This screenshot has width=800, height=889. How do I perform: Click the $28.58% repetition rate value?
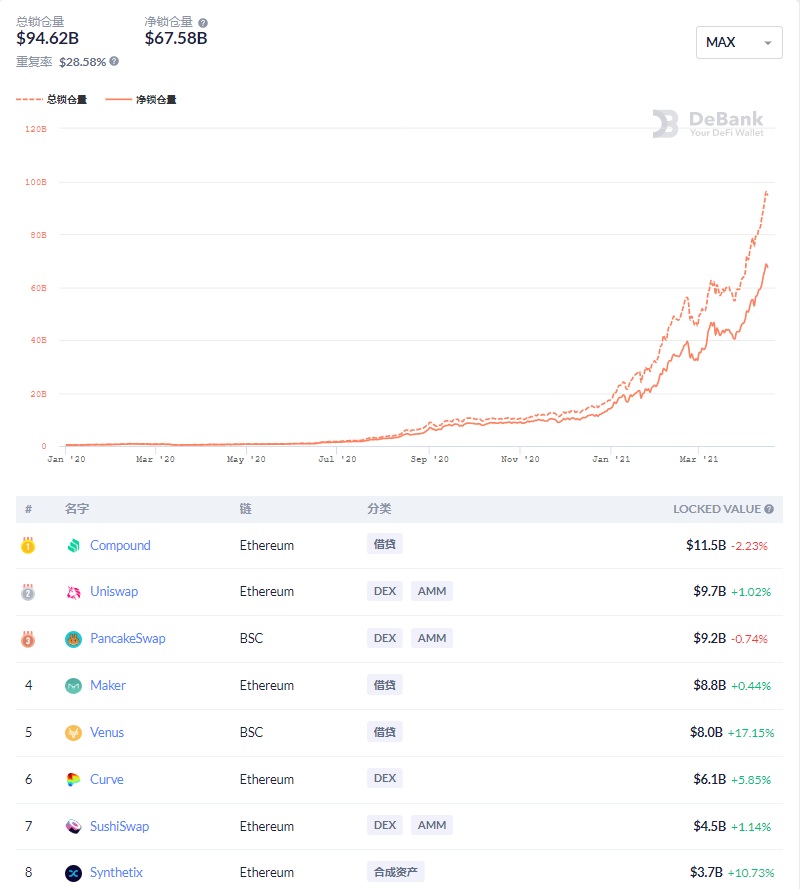(x=83, y=62)
